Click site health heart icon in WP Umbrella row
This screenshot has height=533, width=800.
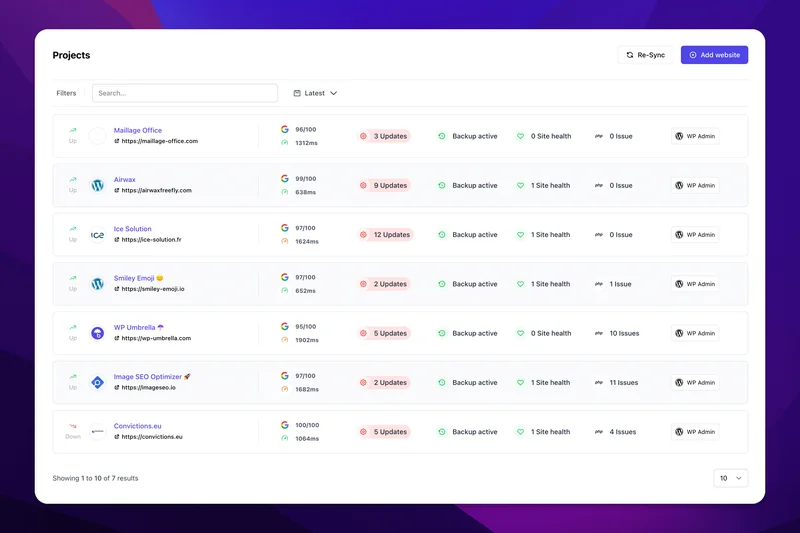point(520,333)
